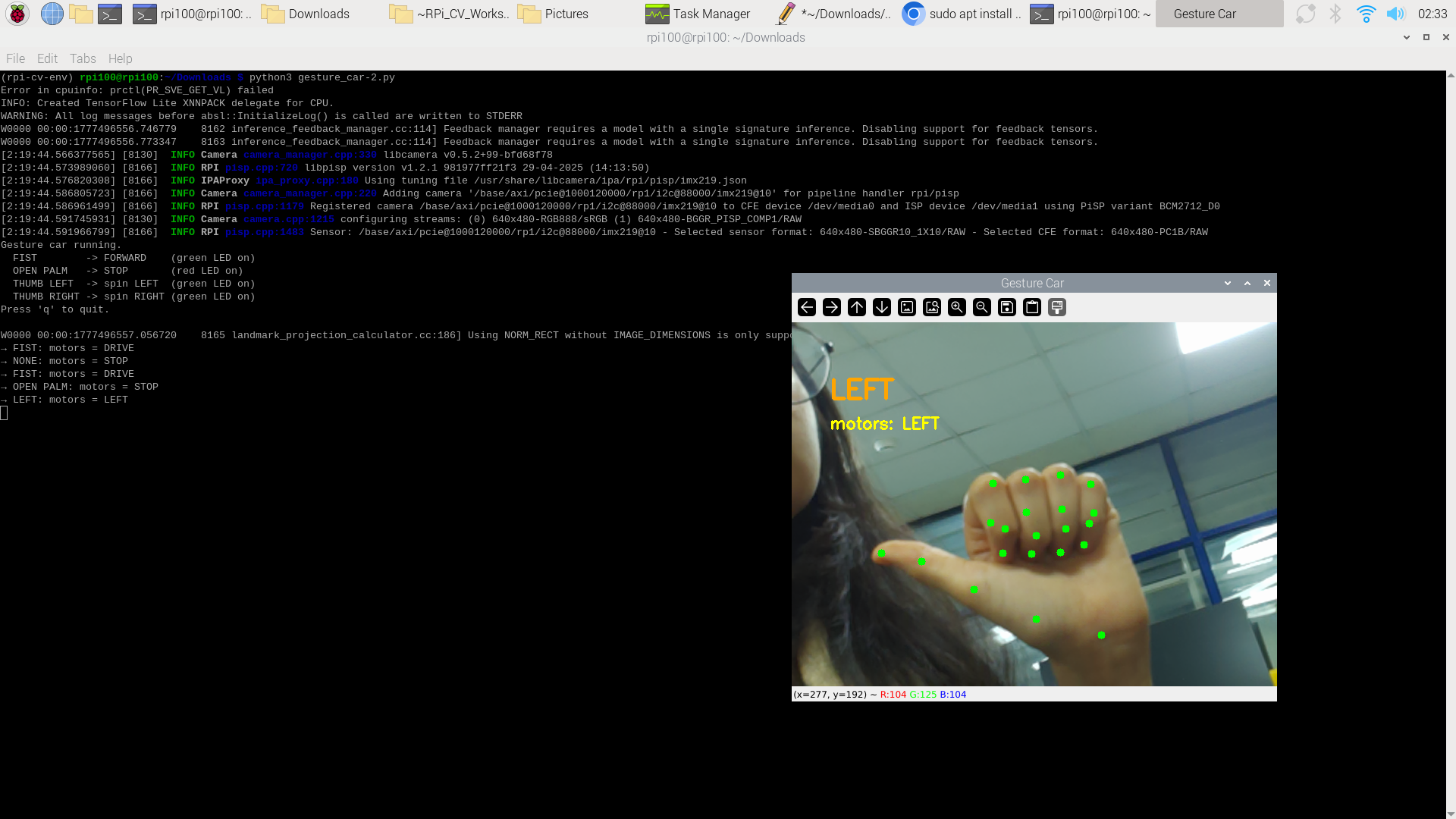
Task: Click the Gesture Car window title bar
Action: coord(1032,283)
